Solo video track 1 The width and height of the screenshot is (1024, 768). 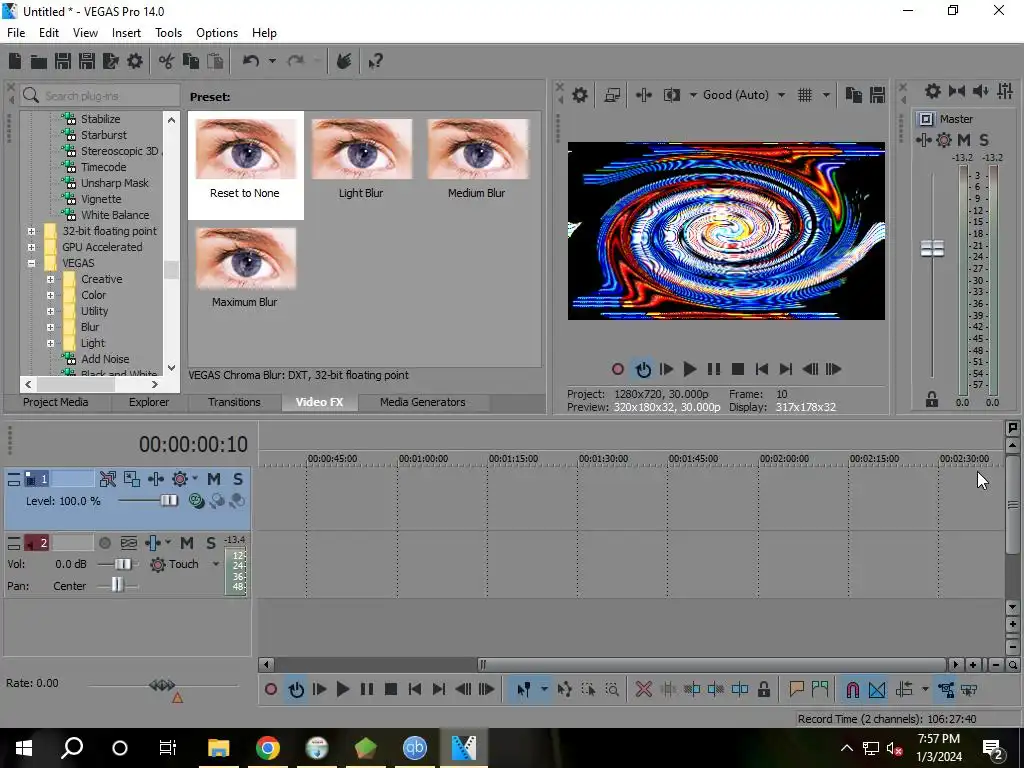click(x=238, y=479)
